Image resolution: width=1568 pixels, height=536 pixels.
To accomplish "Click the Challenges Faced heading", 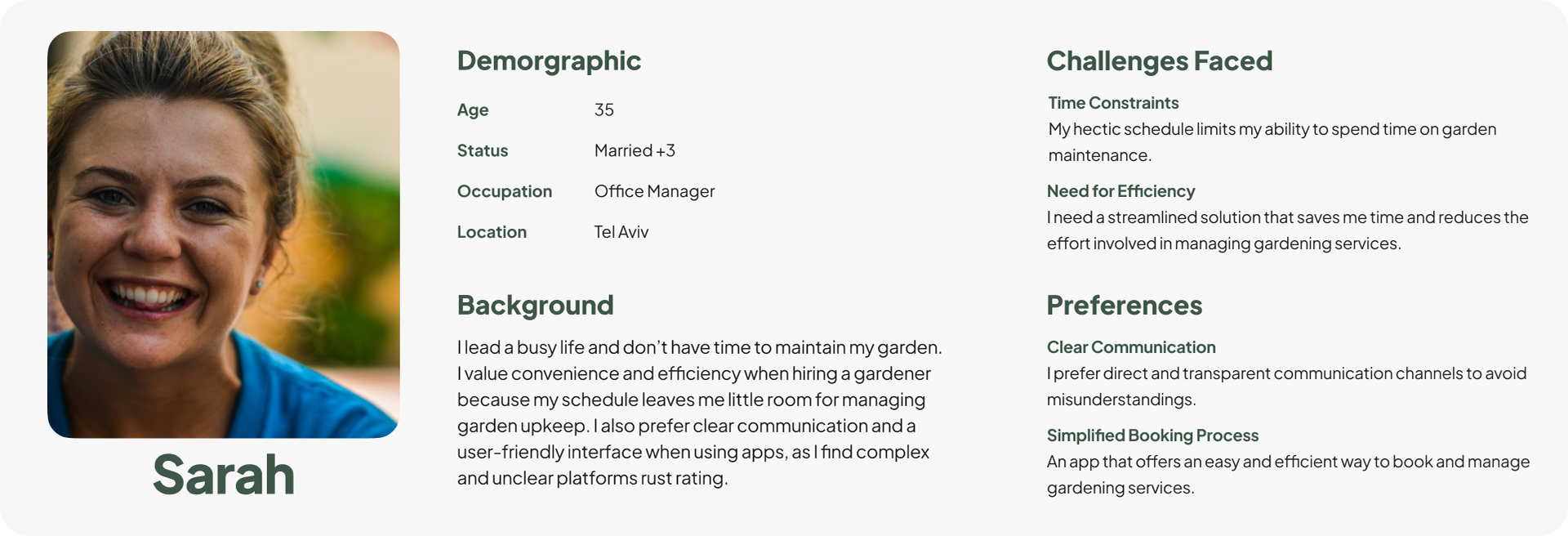I will (1160, 60).
